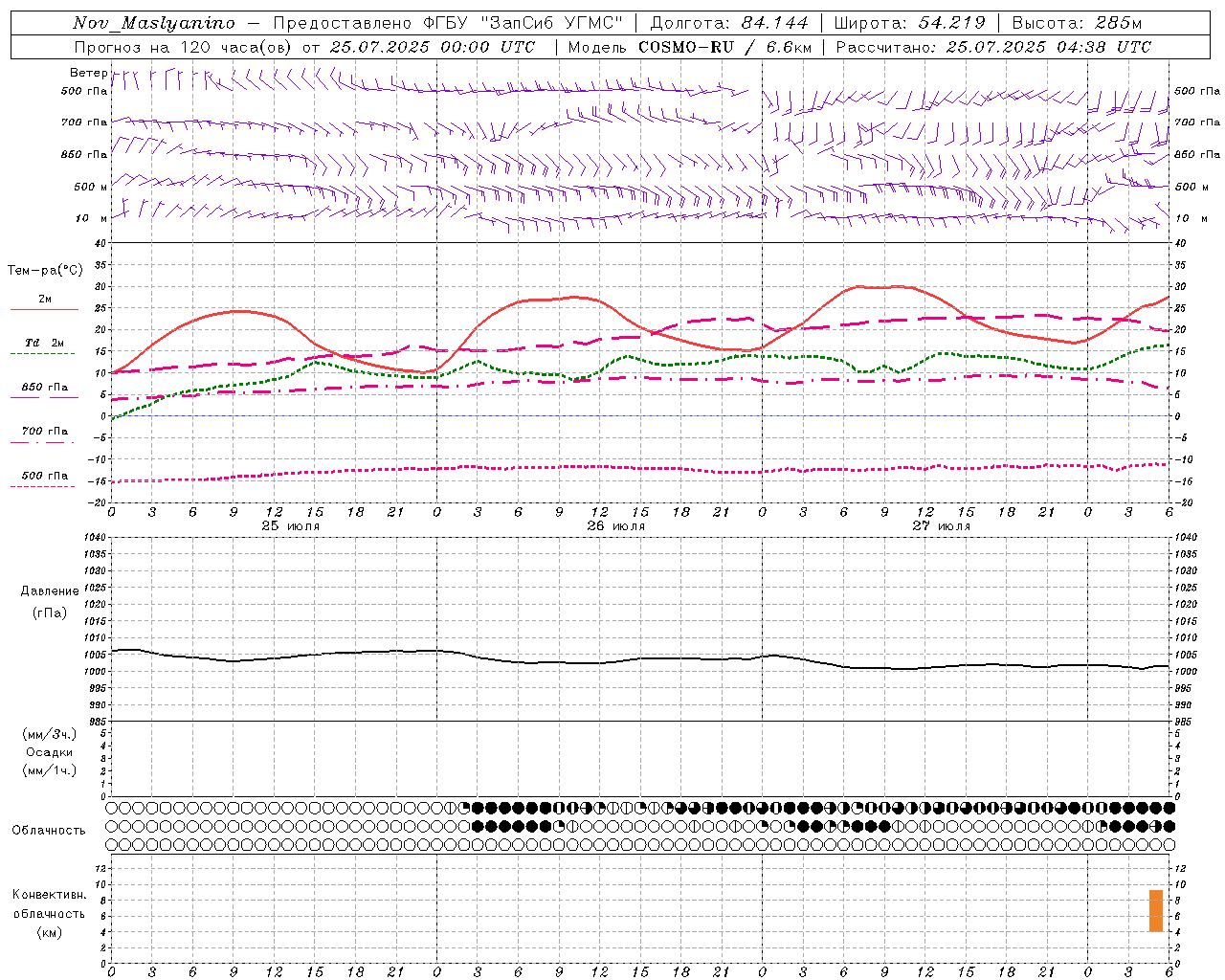Click the 850 гПа temperature legend entry
Screen dimensions: 1225x980
click(45, 388)
